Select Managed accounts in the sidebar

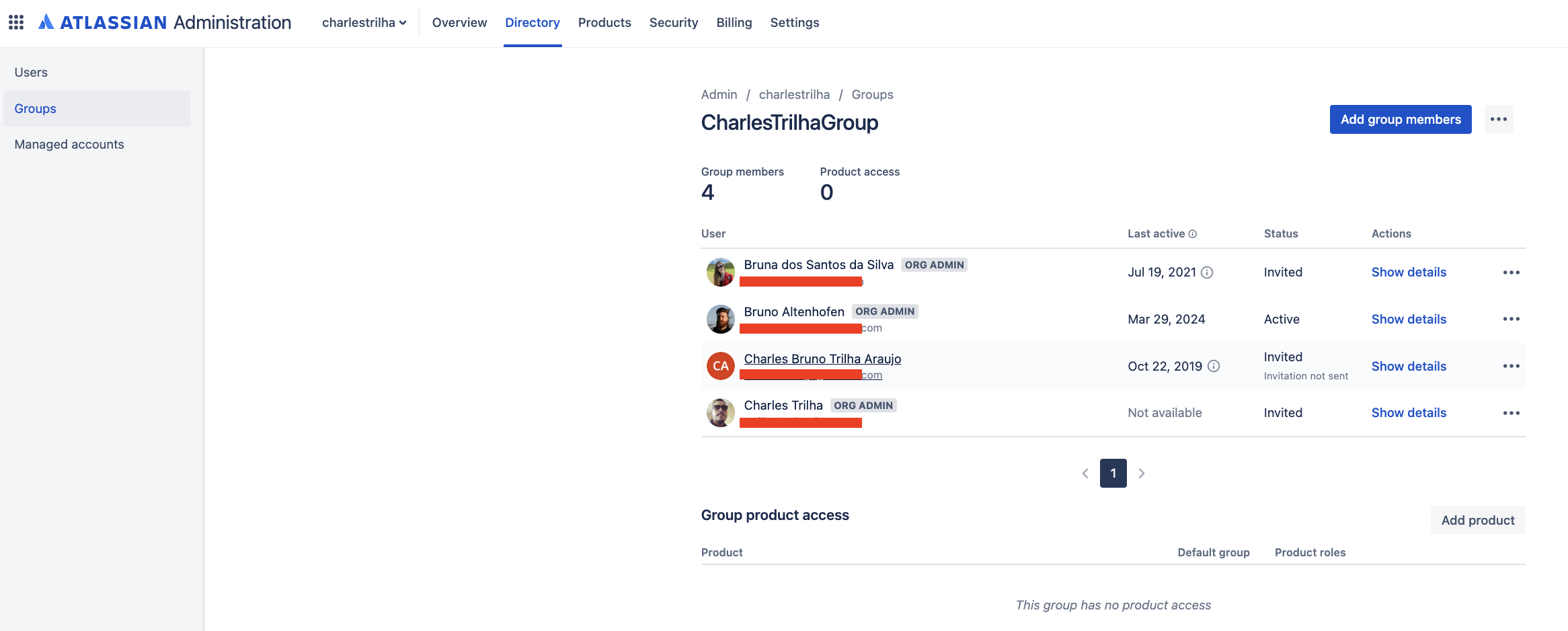coord(69,144)
